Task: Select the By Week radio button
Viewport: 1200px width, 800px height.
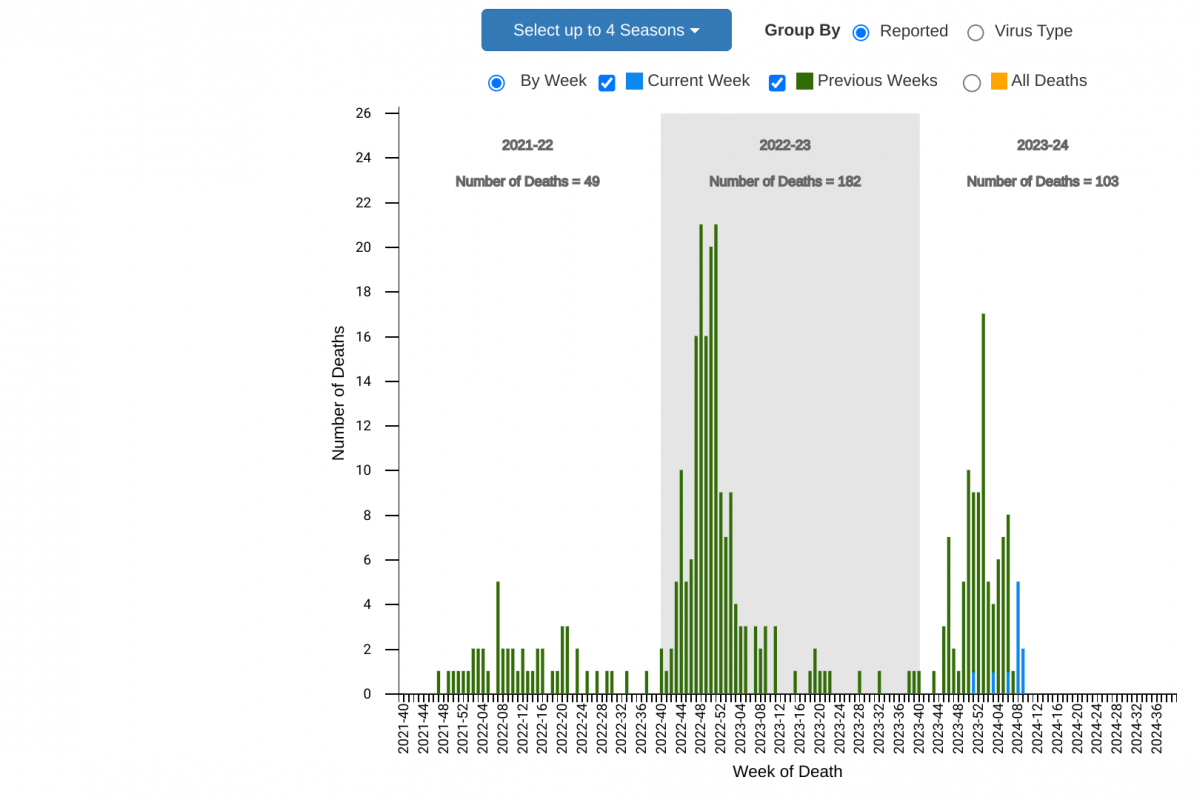Action: 496,82
